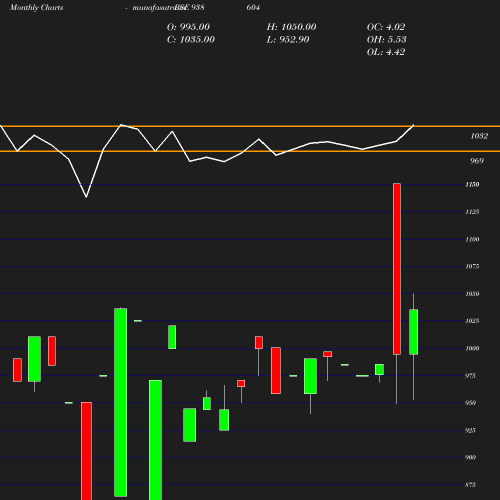
Task: Click the 1000 price axis label
Action: pyautogui.click(x=472, y=348)
